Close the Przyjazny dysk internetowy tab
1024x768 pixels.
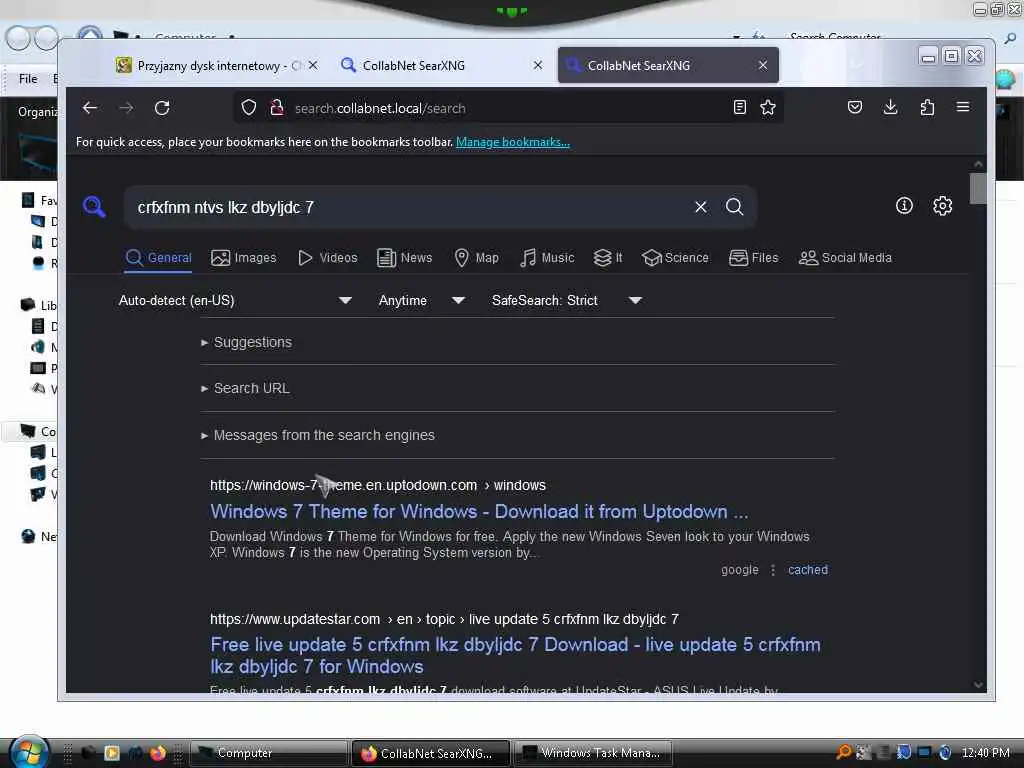[313, 65]
